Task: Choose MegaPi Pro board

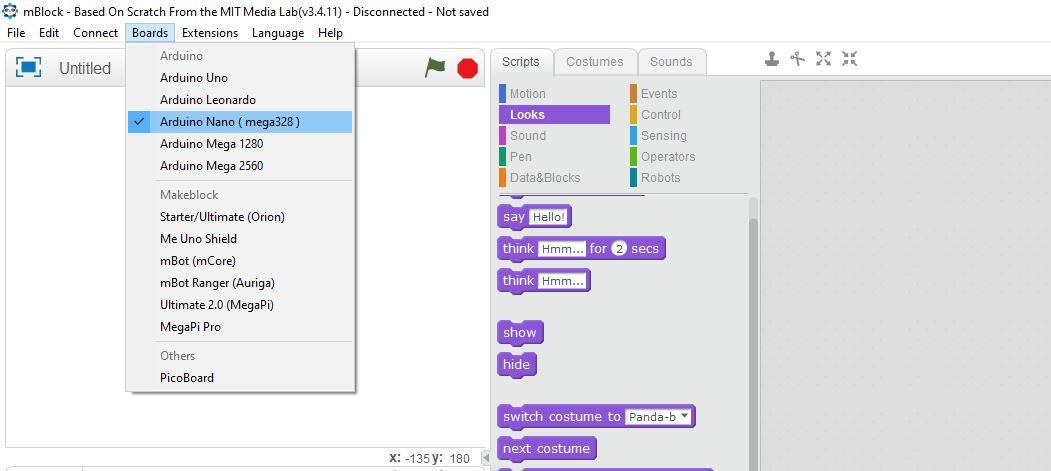Action: coord(240,327)
